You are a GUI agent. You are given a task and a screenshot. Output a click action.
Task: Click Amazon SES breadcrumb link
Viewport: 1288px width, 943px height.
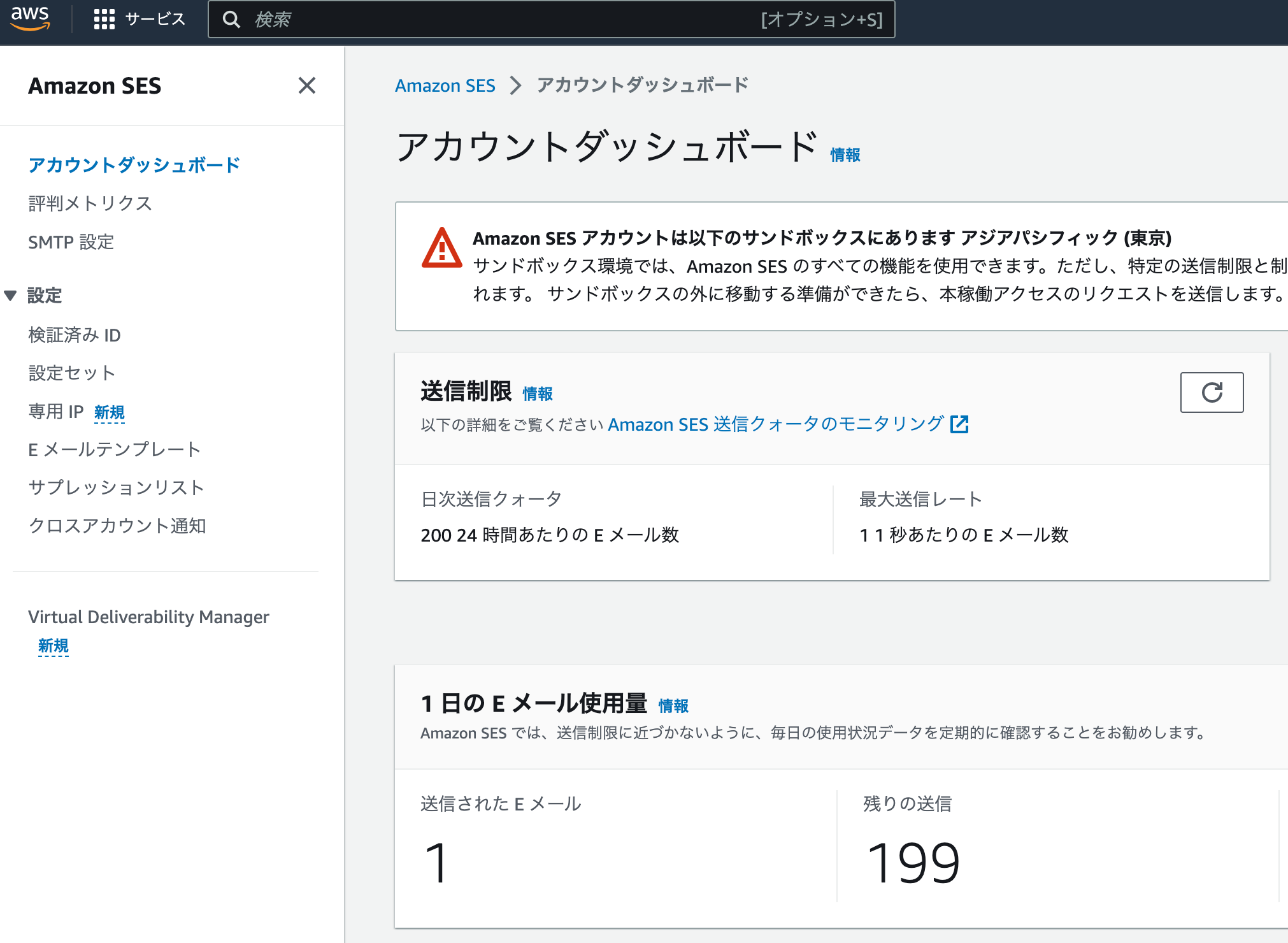coord(445,85)
